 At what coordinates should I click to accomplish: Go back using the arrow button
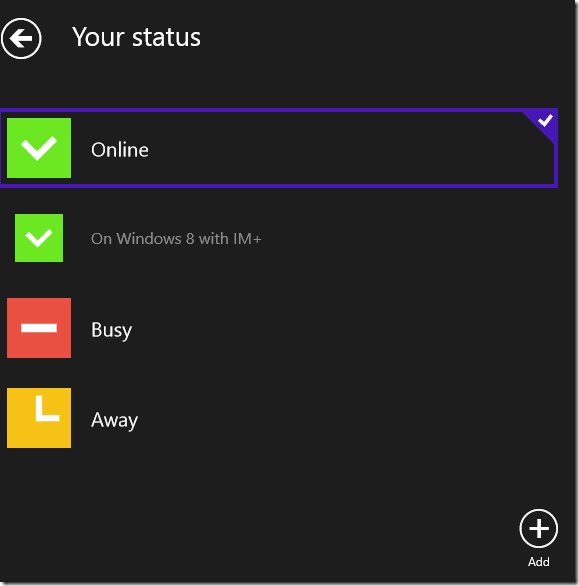pos(21,38)
